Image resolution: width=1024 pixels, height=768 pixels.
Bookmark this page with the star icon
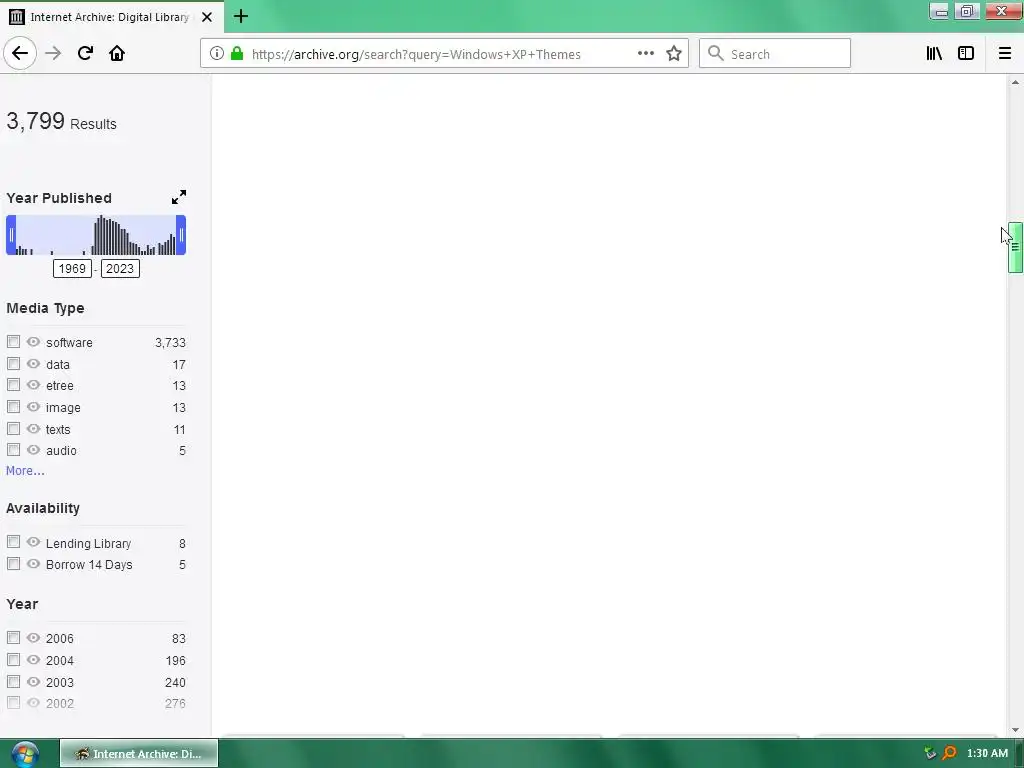674,54
